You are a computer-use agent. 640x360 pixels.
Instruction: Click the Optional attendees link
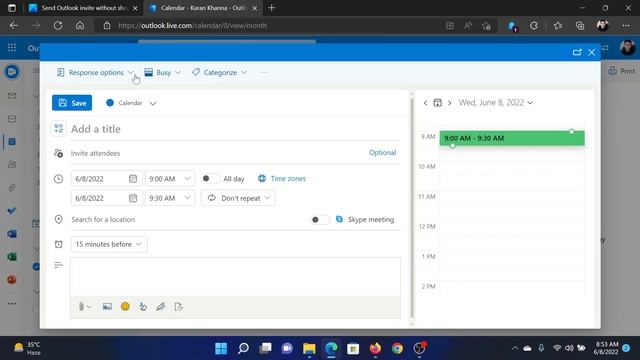pos(382,153)
